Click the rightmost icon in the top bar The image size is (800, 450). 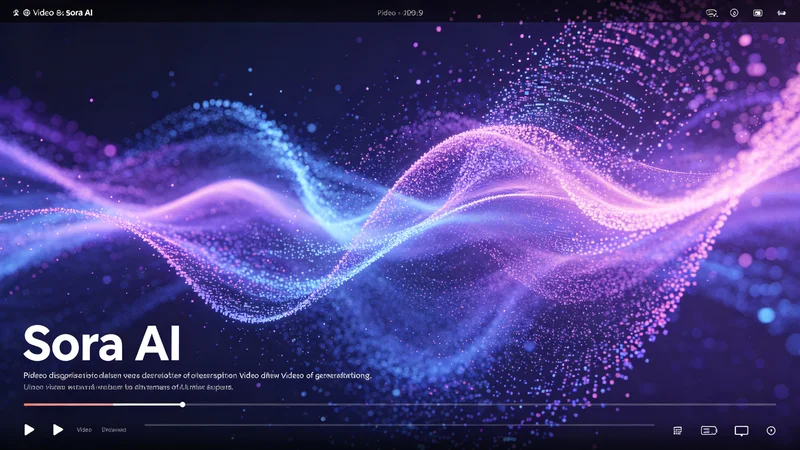tap(781, 13)
